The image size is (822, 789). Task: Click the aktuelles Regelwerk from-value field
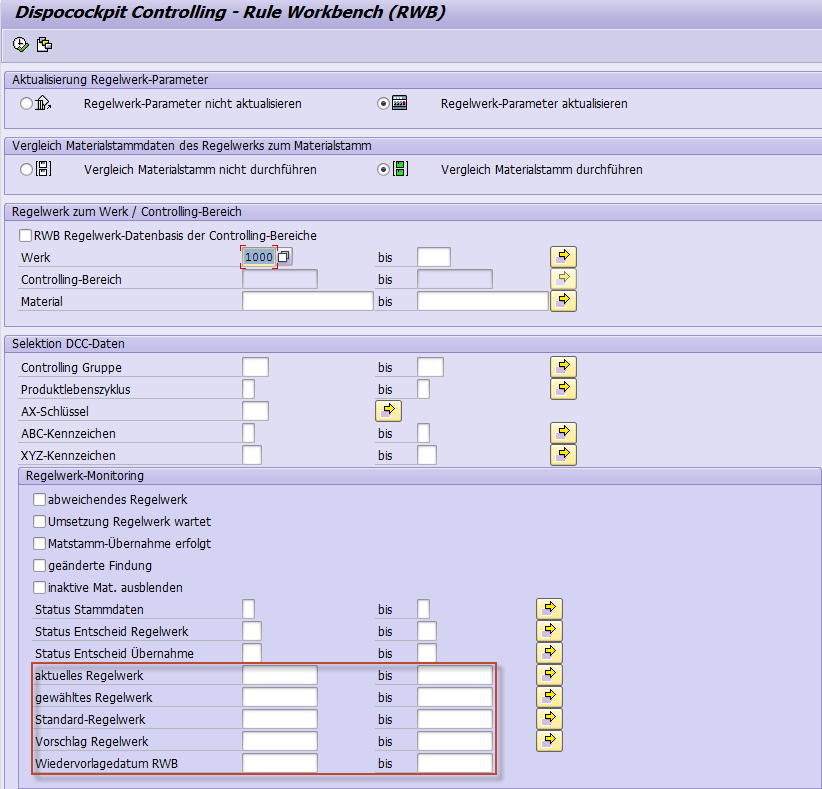click(x=279, y=675)
